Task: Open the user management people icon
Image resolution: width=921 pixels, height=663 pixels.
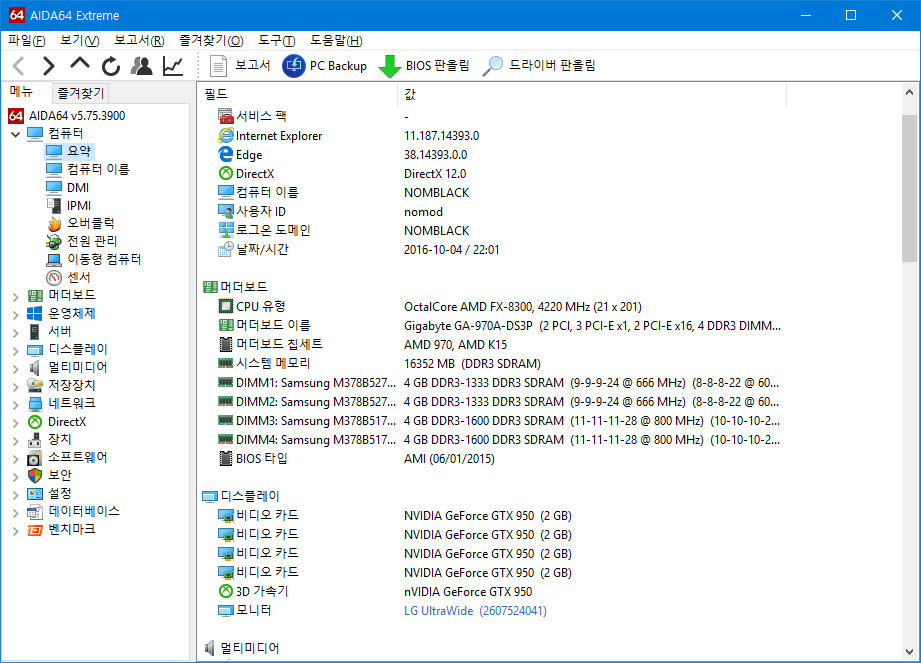Action: coord(141,66)
